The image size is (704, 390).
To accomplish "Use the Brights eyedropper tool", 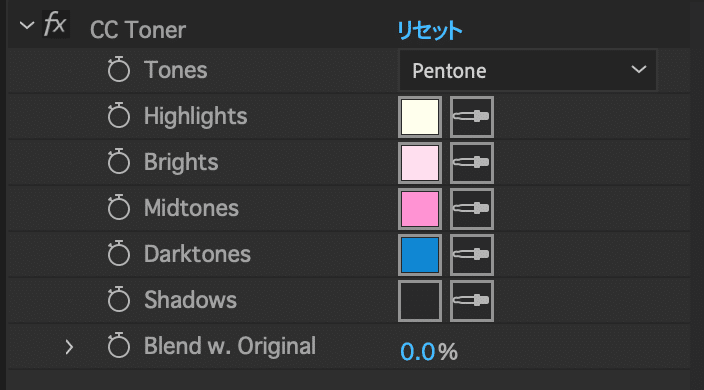I will pos(471,163).
